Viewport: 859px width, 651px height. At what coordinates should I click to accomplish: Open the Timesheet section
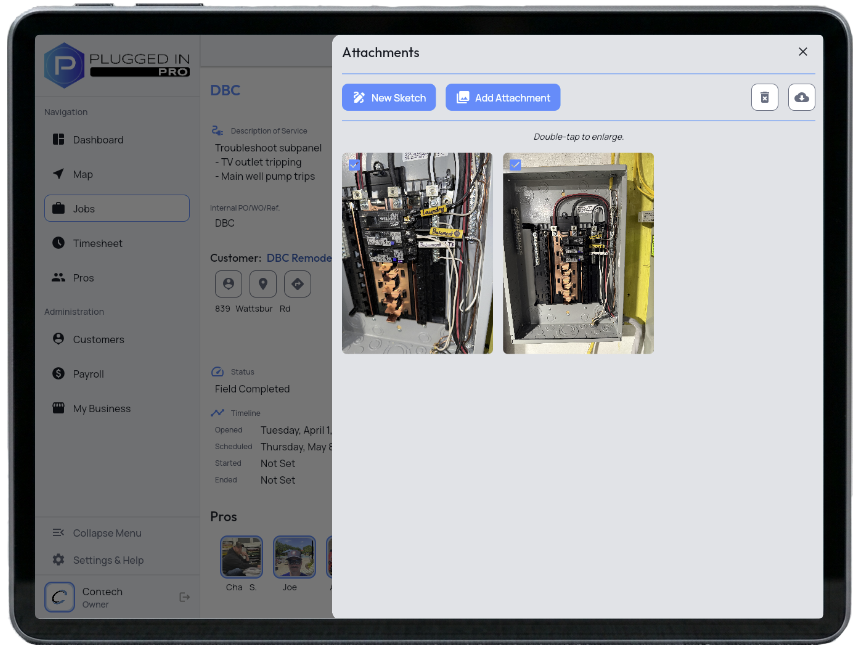(97, 243)
